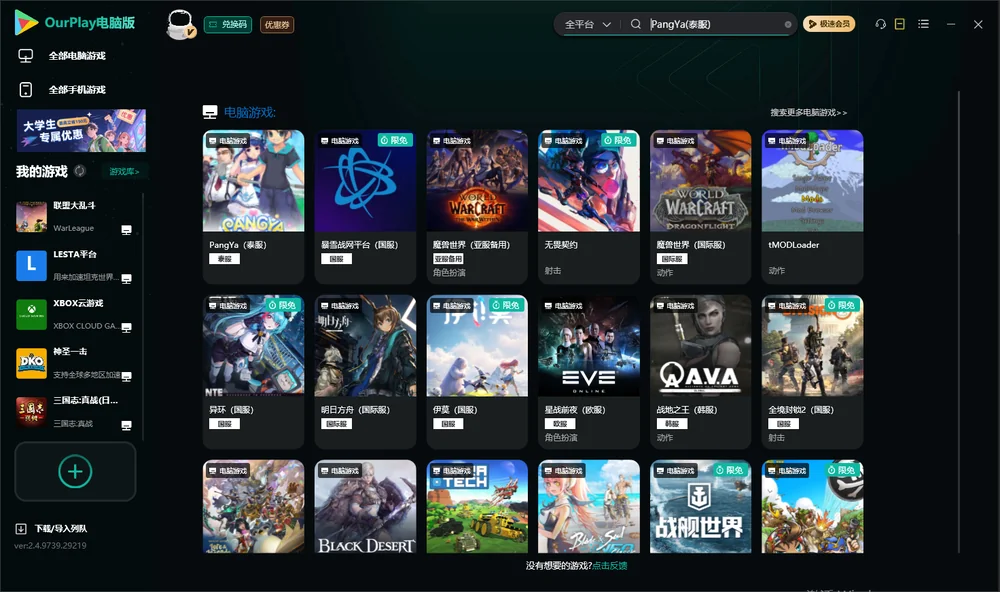This screenshot has width=1000, height=592.
Task: Launch XBOX云游戏 green icon
Action: (31, 314)
